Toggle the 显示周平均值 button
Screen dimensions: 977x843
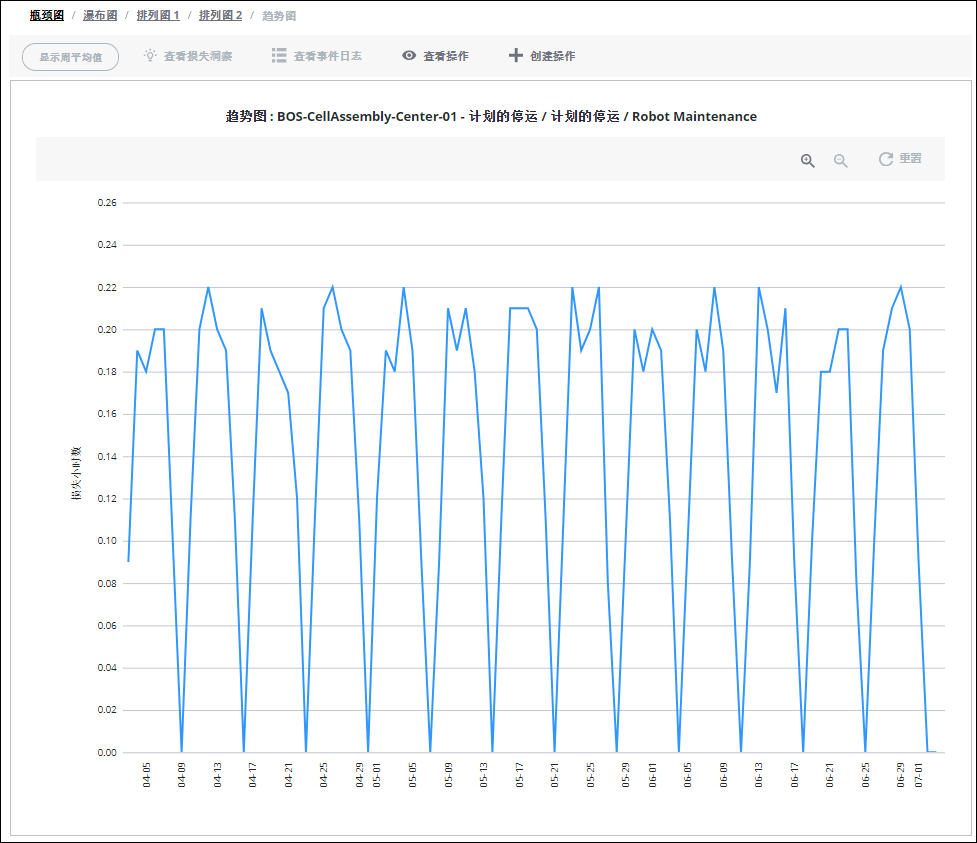pos(70,57)
